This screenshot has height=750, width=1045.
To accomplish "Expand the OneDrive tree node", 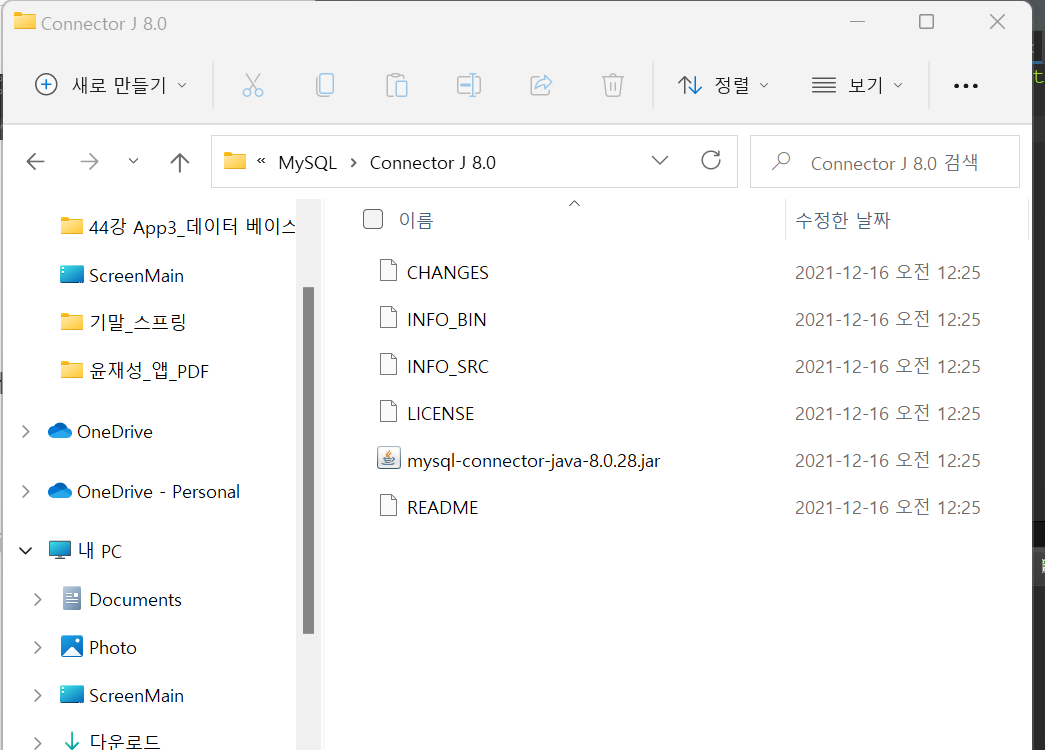I will pyautogui.click(x=25, y=431).
